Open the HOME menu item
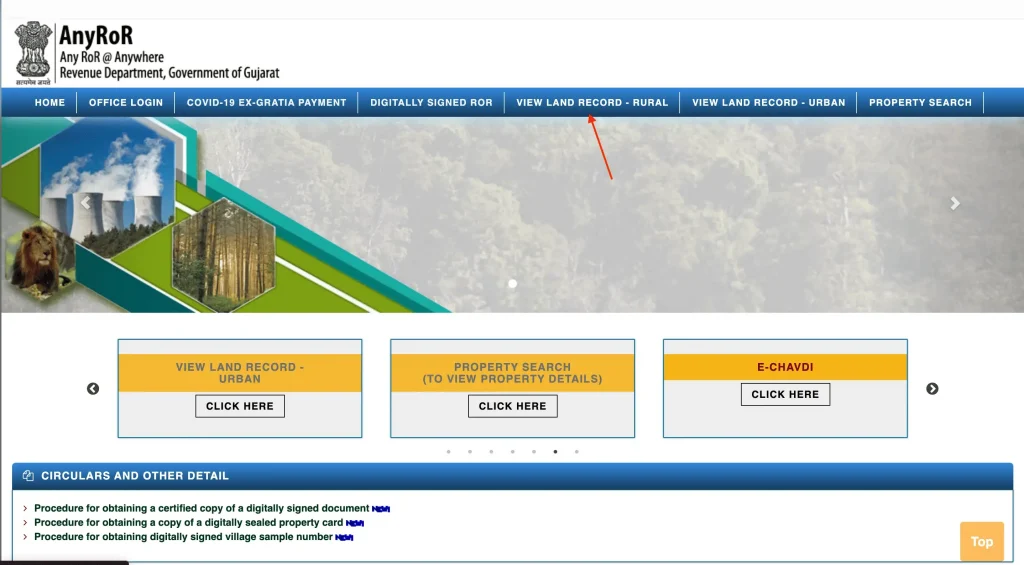Image resolution: width=1024 pixels, height=565 pixels. pyautogui.click(x=50, y=103)
